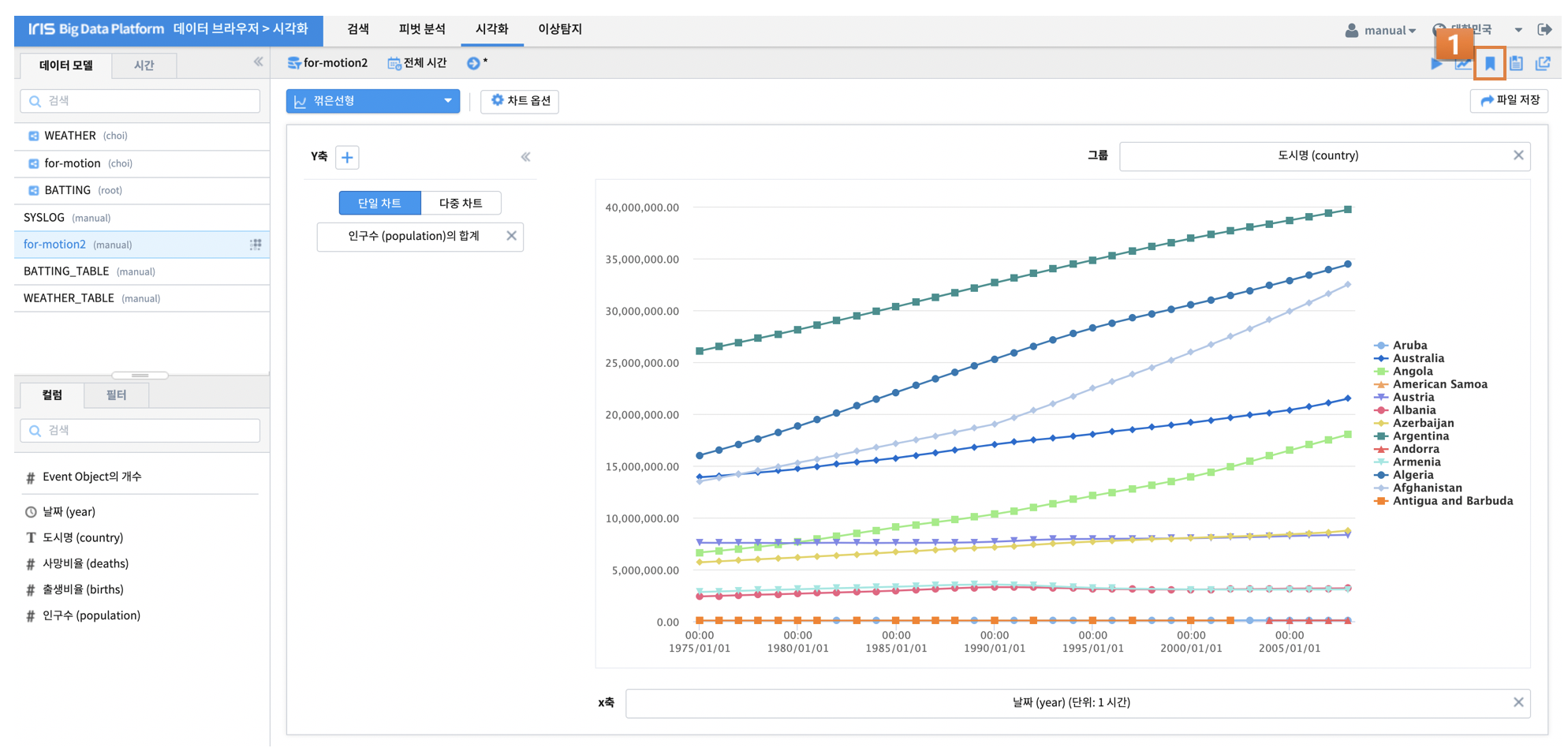
Task: Click the 파일 저장 button
Action: (1510, 100)
